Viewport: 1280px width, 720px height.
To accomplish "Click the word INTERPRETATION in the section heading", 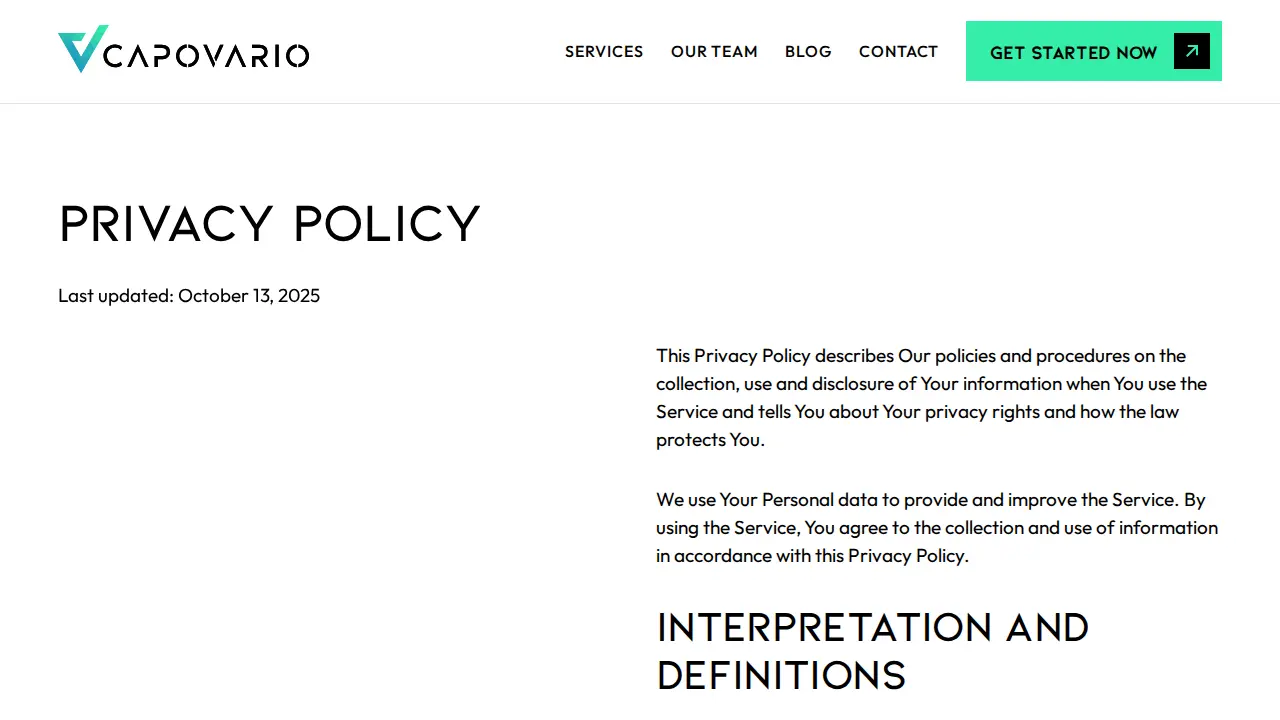I will click(x=824, y=628).
